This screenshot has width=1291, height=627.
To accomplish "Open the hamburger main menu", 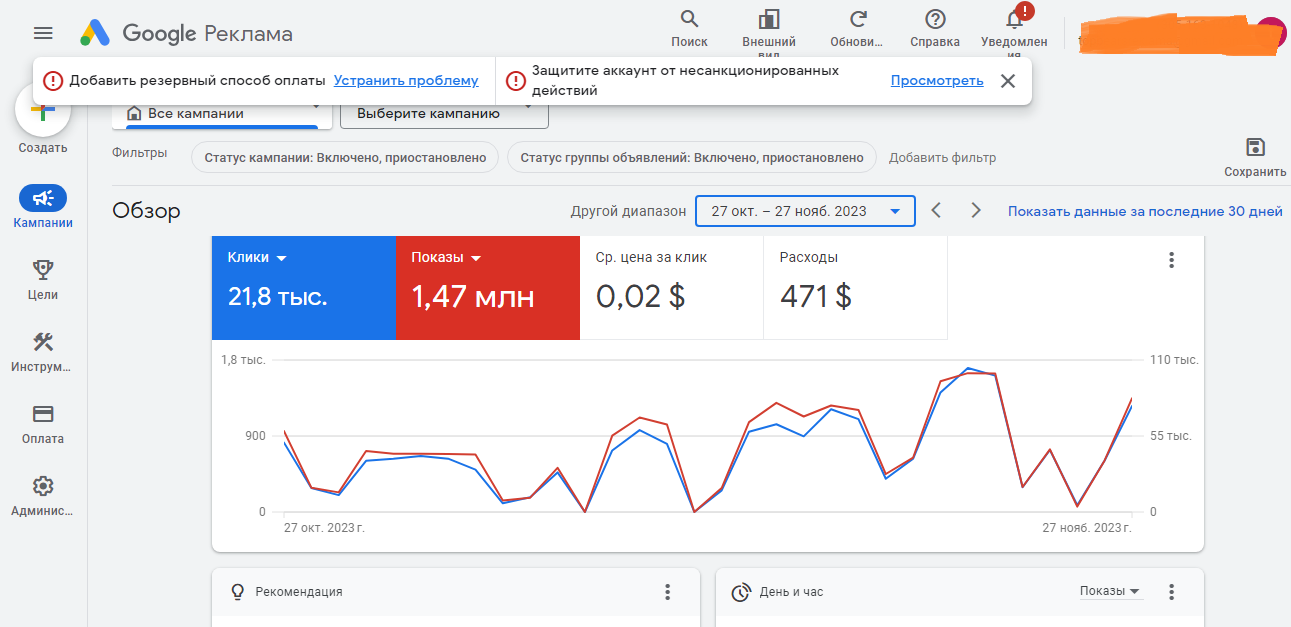I will [43, 33].
